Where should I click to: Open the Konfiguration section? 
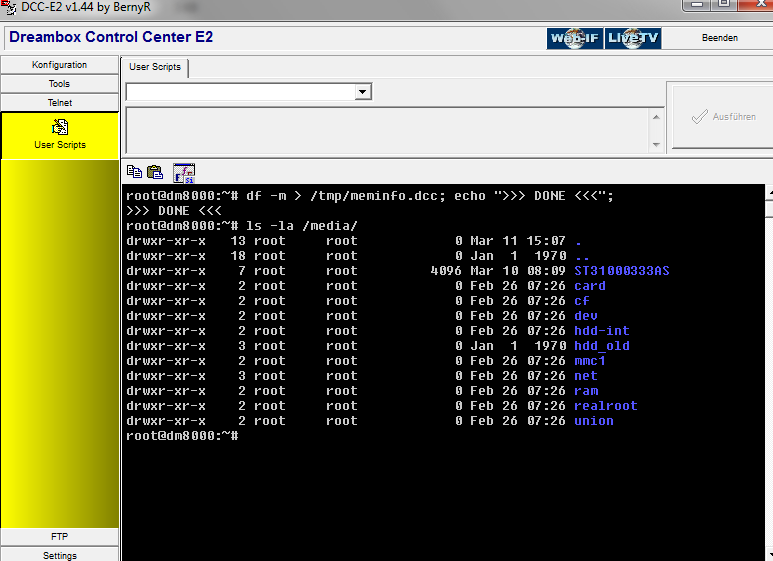point(60,65)
